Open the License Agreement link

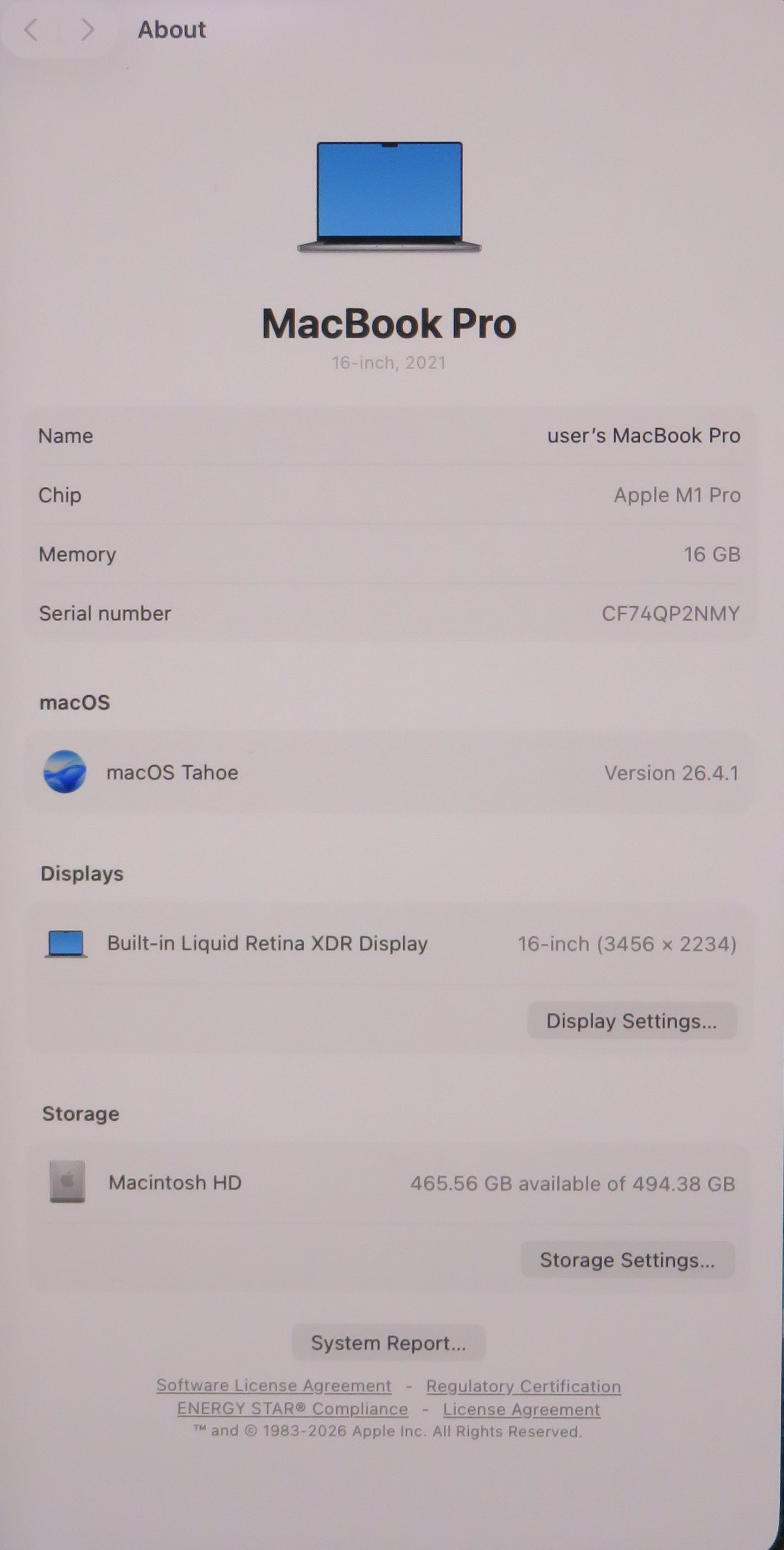pyautogui.click(x=521, y=1410)
